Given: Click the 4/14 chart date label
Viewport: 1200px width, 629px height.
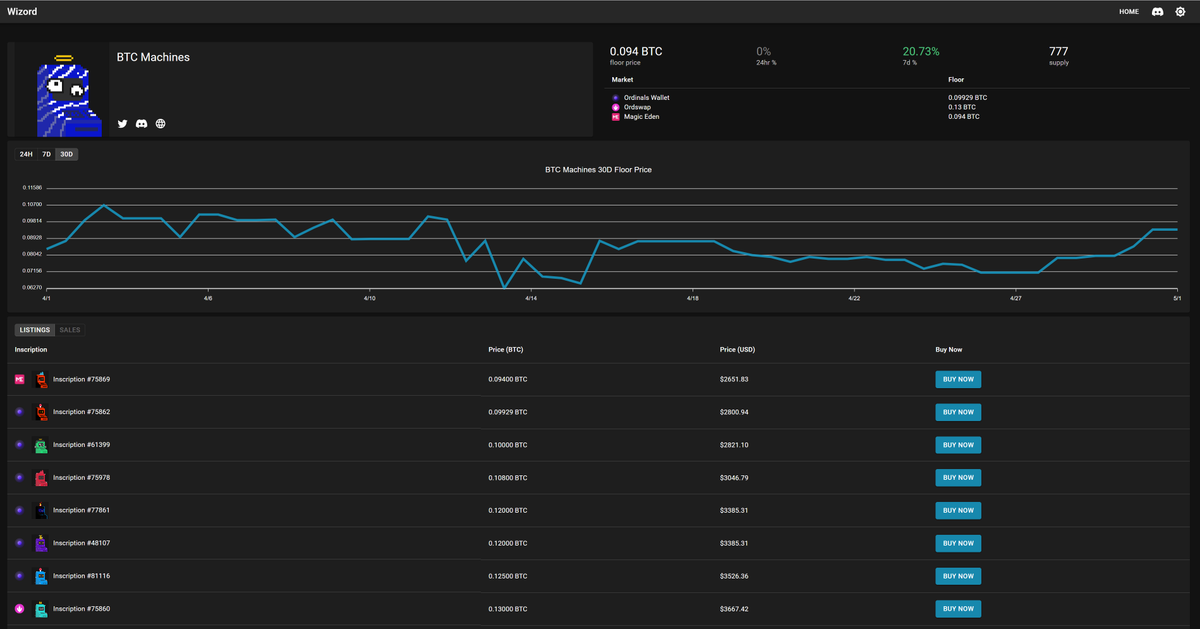Looking at the screenshot, I should tap(531, 298).
